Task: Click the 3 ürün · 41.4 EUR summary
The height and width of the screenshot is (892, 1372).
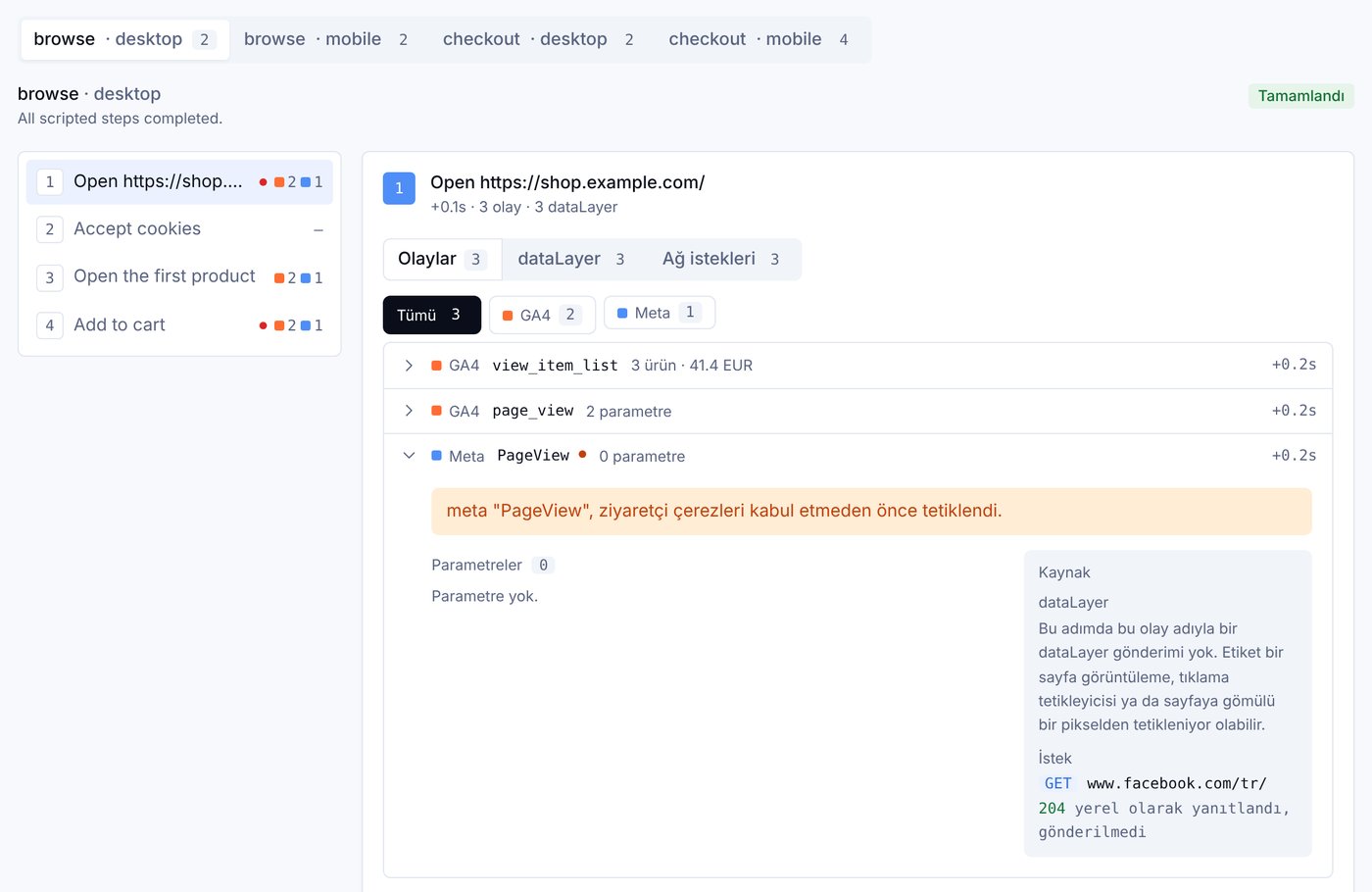Action: [692, 366]
